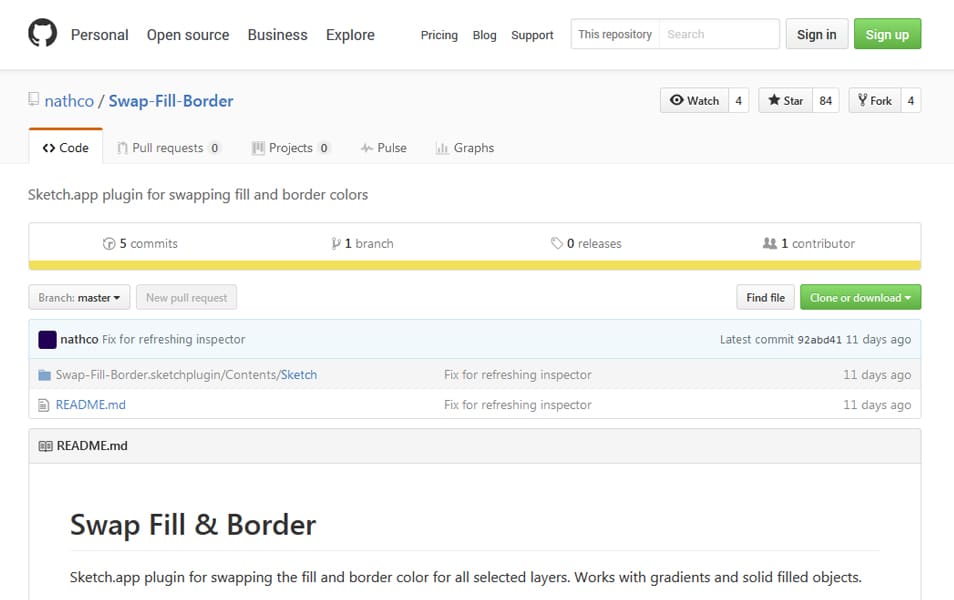The image size is (954, 600).
Task: Click the tag icon beside 0 releases
Action: click(x=556, y=243)
